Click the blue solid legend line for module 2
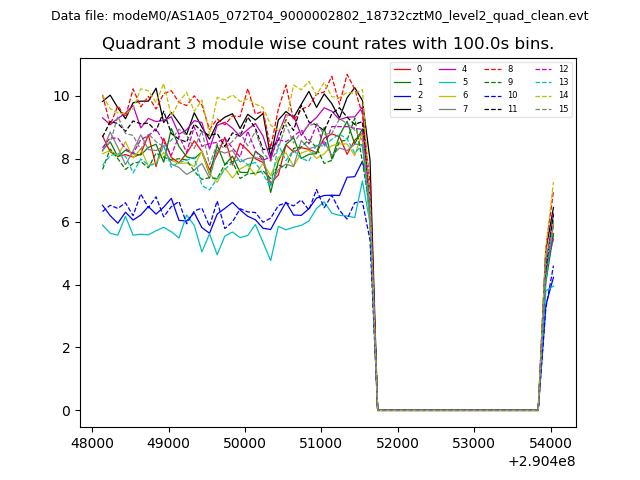 pyautogui.click(x=402, y=95)
